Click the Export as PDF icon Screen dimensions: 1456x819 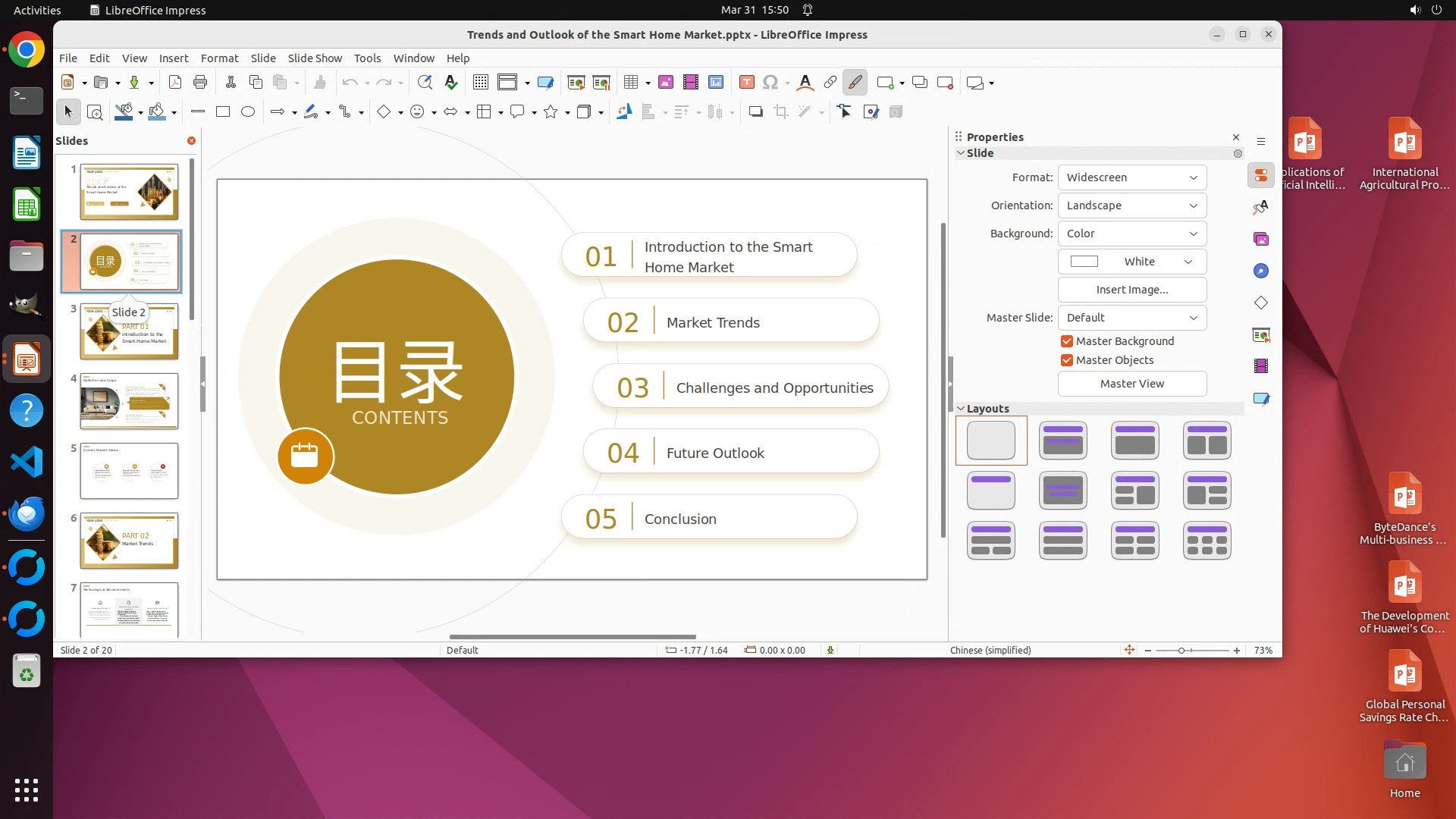175,83
